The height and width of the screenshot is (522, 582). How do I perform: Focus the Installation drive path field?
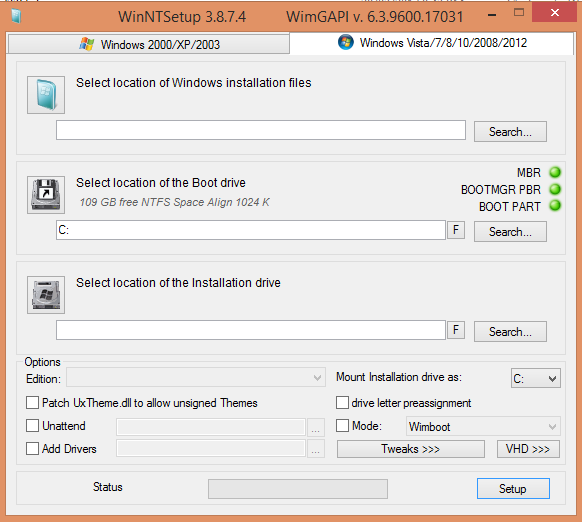point(251,330)
